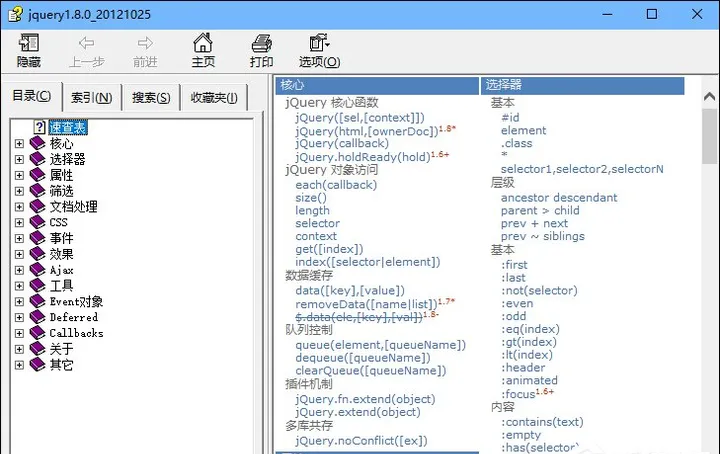The height and width of the screenshot is (454, 720).
Task: Click the content pane vertical scrollbar thumb
Action: point(709,136)
